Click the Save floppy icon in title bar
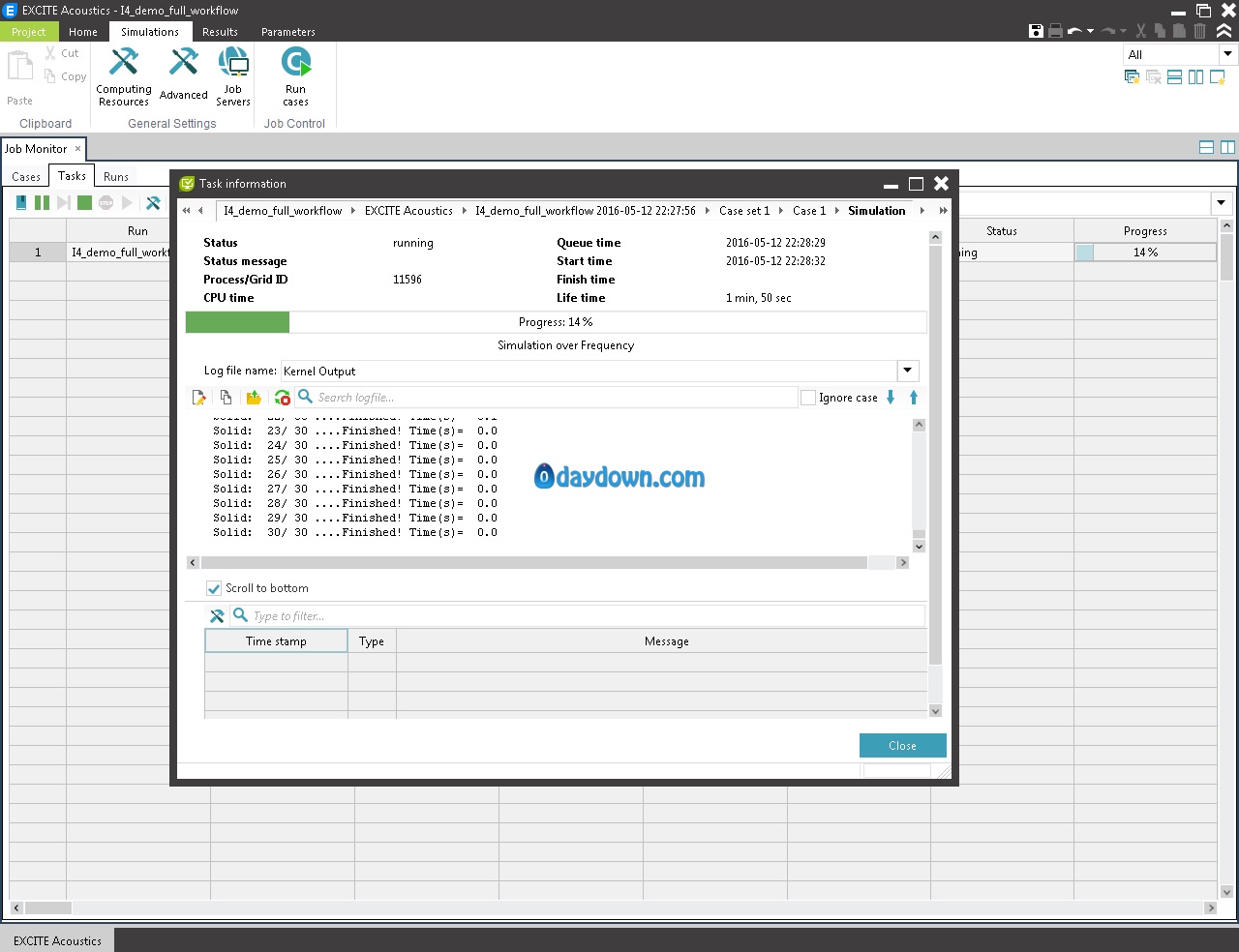This screenshot has width=1239, height=952. tap(1036, 31)
